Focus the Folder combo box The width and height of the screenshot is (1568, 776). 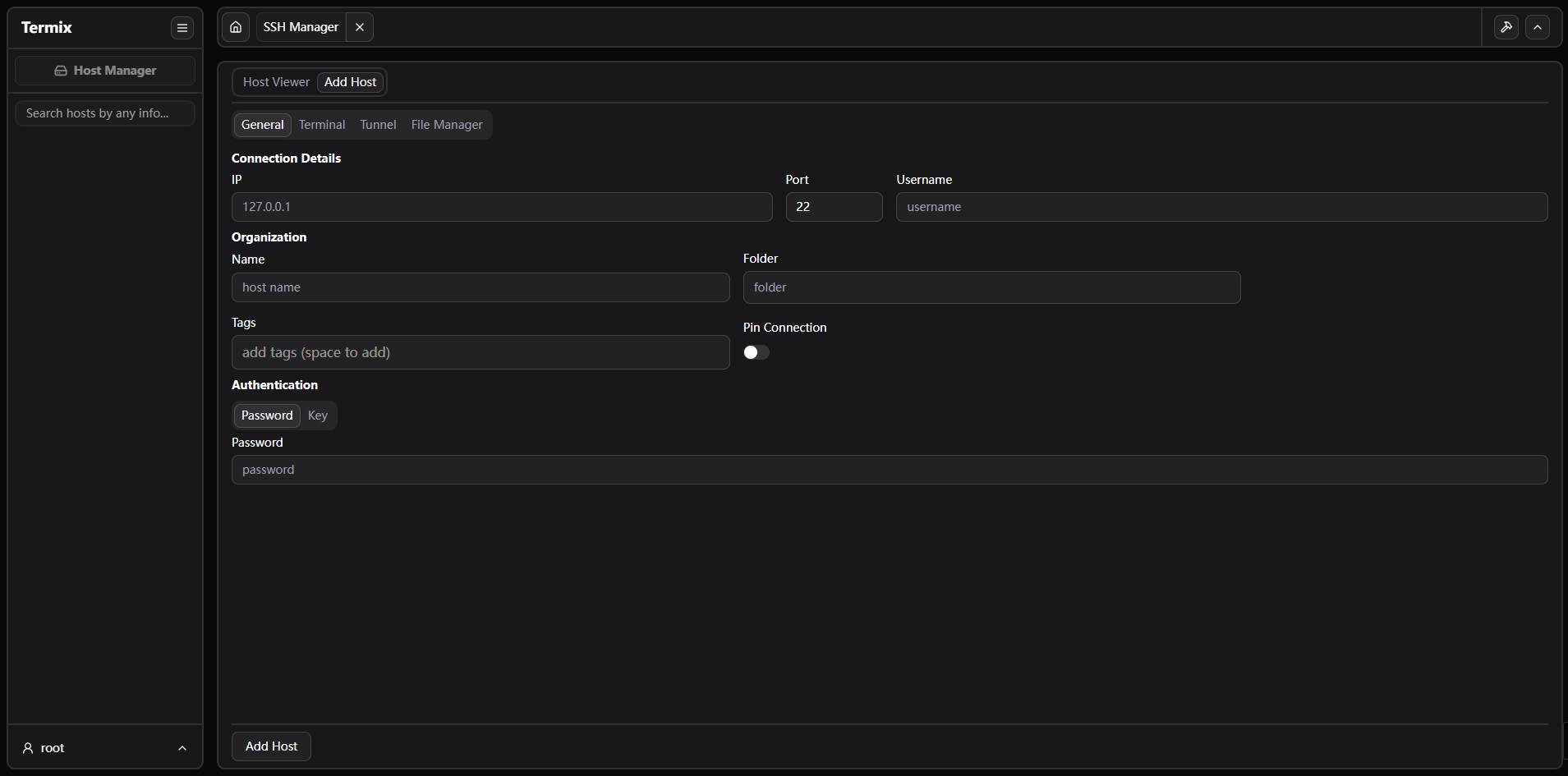tap(991, 287)
